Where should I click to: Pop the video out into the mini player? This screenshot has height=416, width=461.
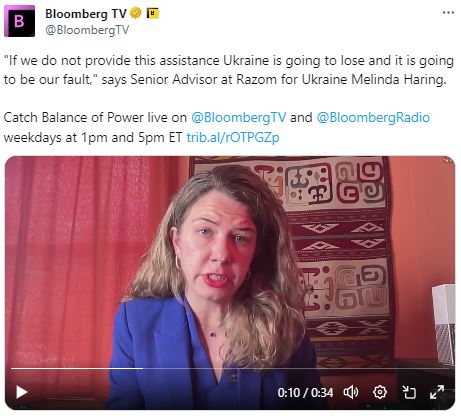409,392
